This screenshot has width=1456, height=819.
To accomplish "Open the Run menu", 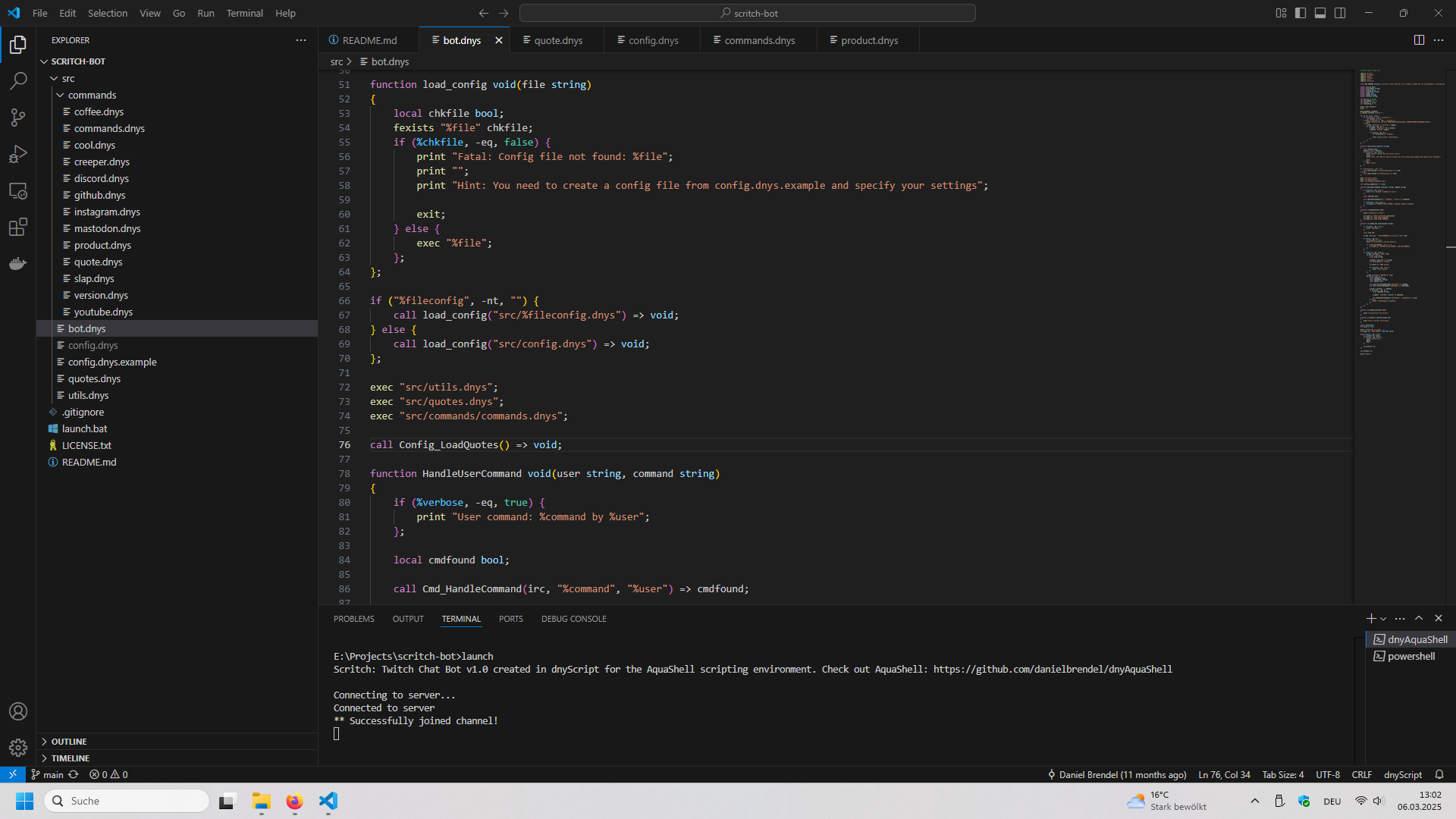I will point(206,13).
